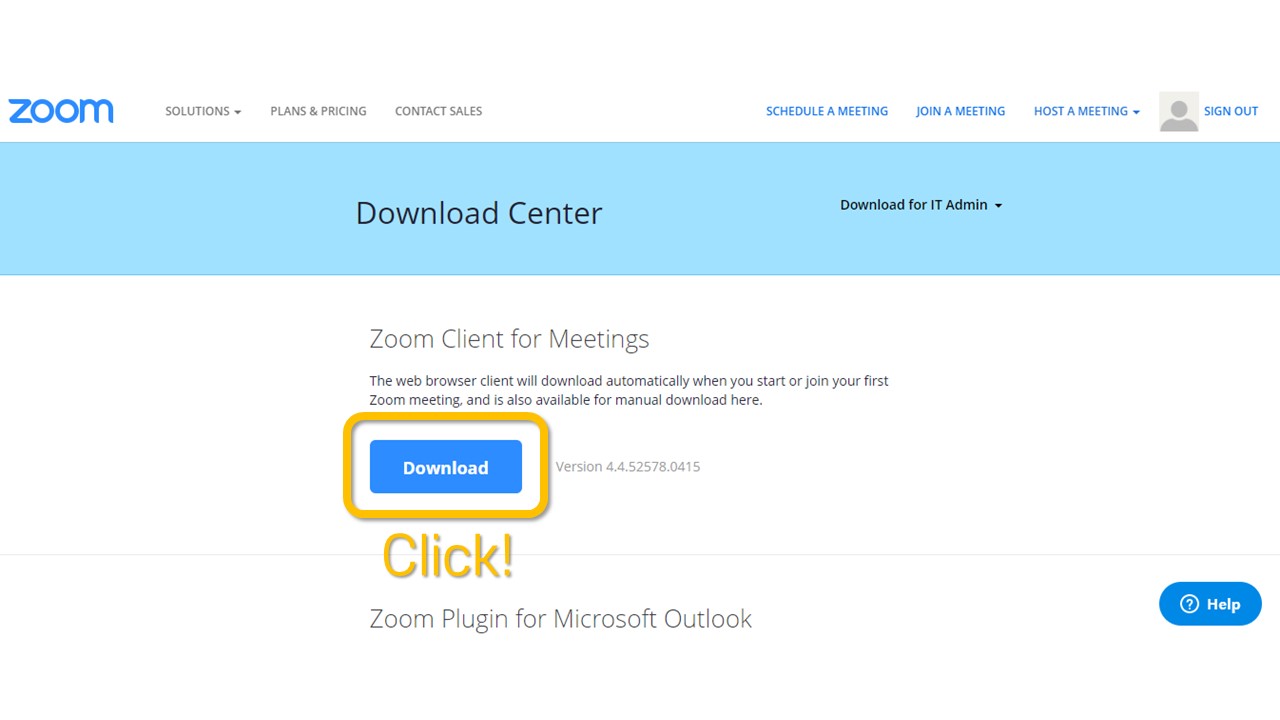Expand Host a Meeting dropdown
This screenshot has width=1280, height=720.
click(x=1086, y=111)
